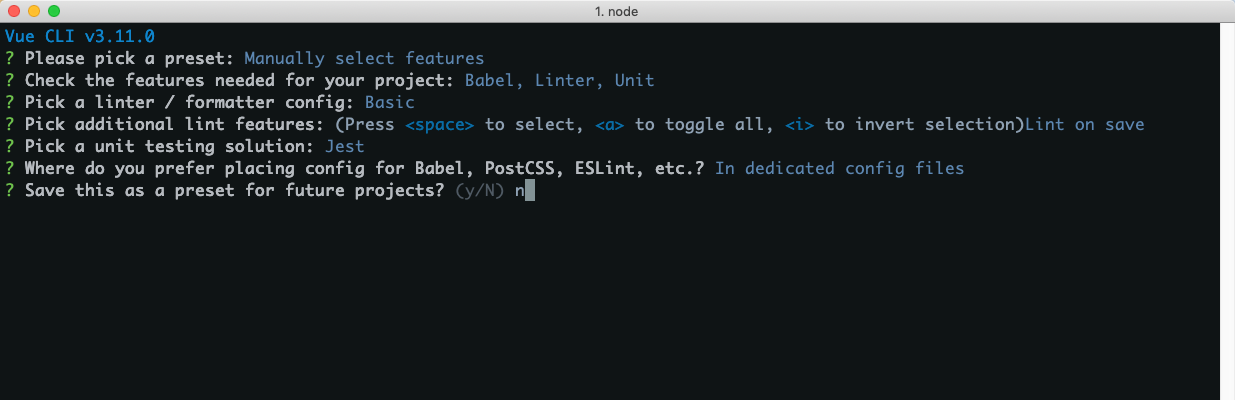The image size is (1235, 400).
Task: Click the question mark before "Please pick a preset"
Action: (9, 58)
